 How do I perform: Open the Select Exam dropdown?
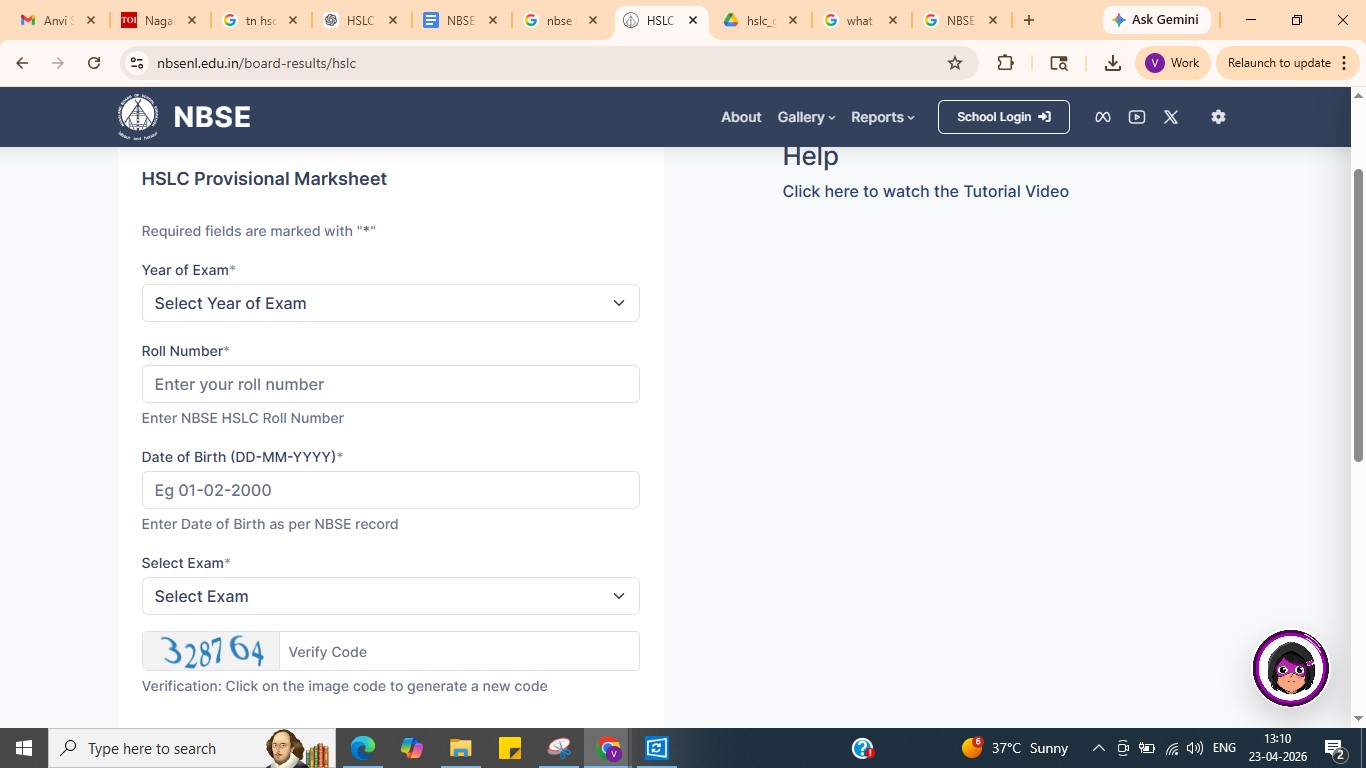(x=390, y=596)
